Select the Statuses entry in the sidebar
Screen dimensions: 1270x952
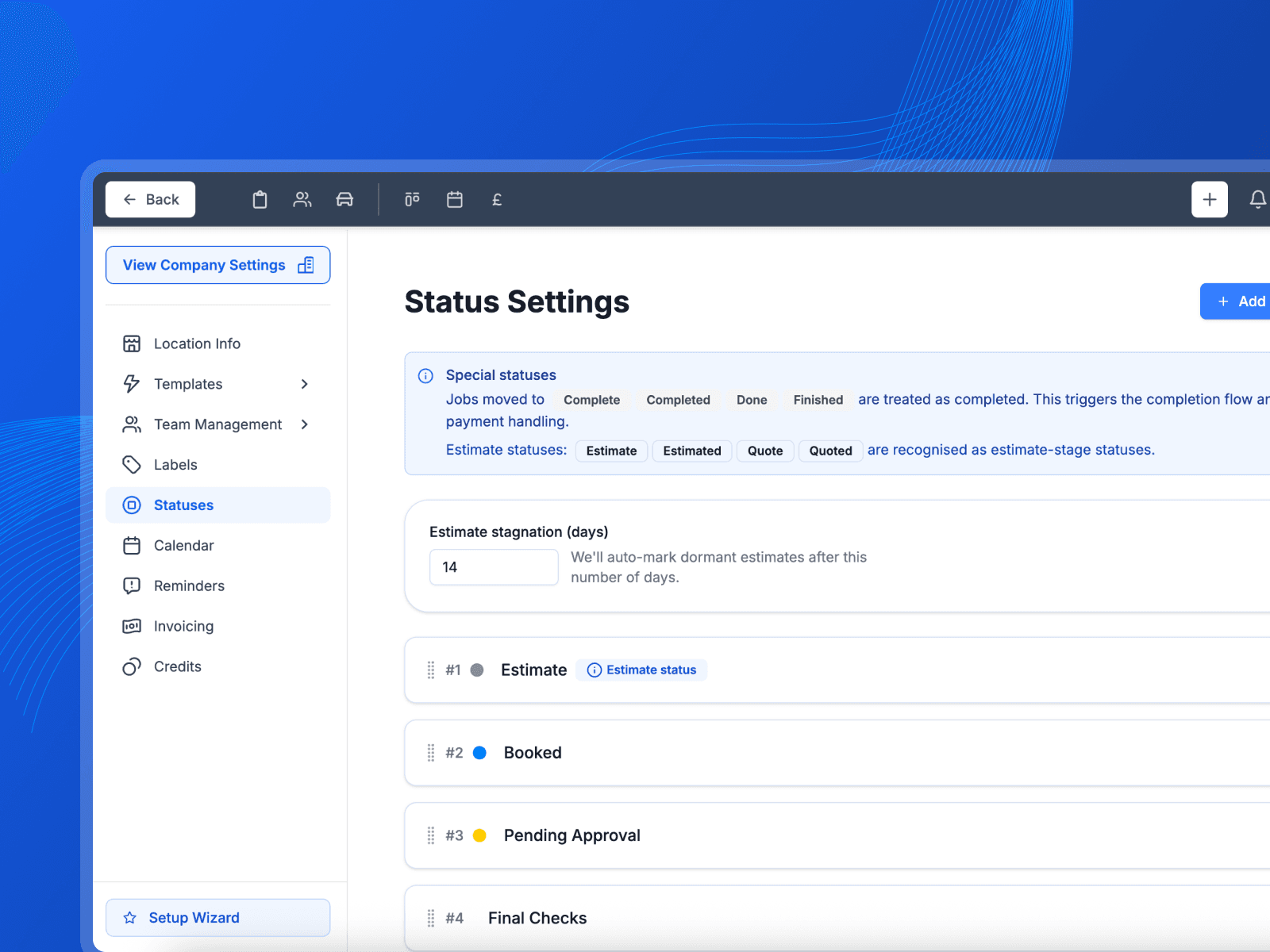point(183,505)
